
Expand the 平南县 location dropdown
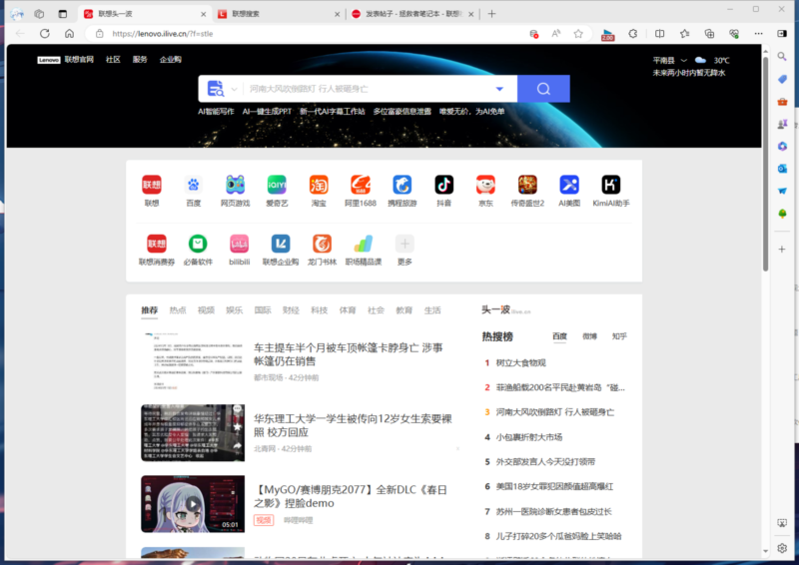click(684, 60)
